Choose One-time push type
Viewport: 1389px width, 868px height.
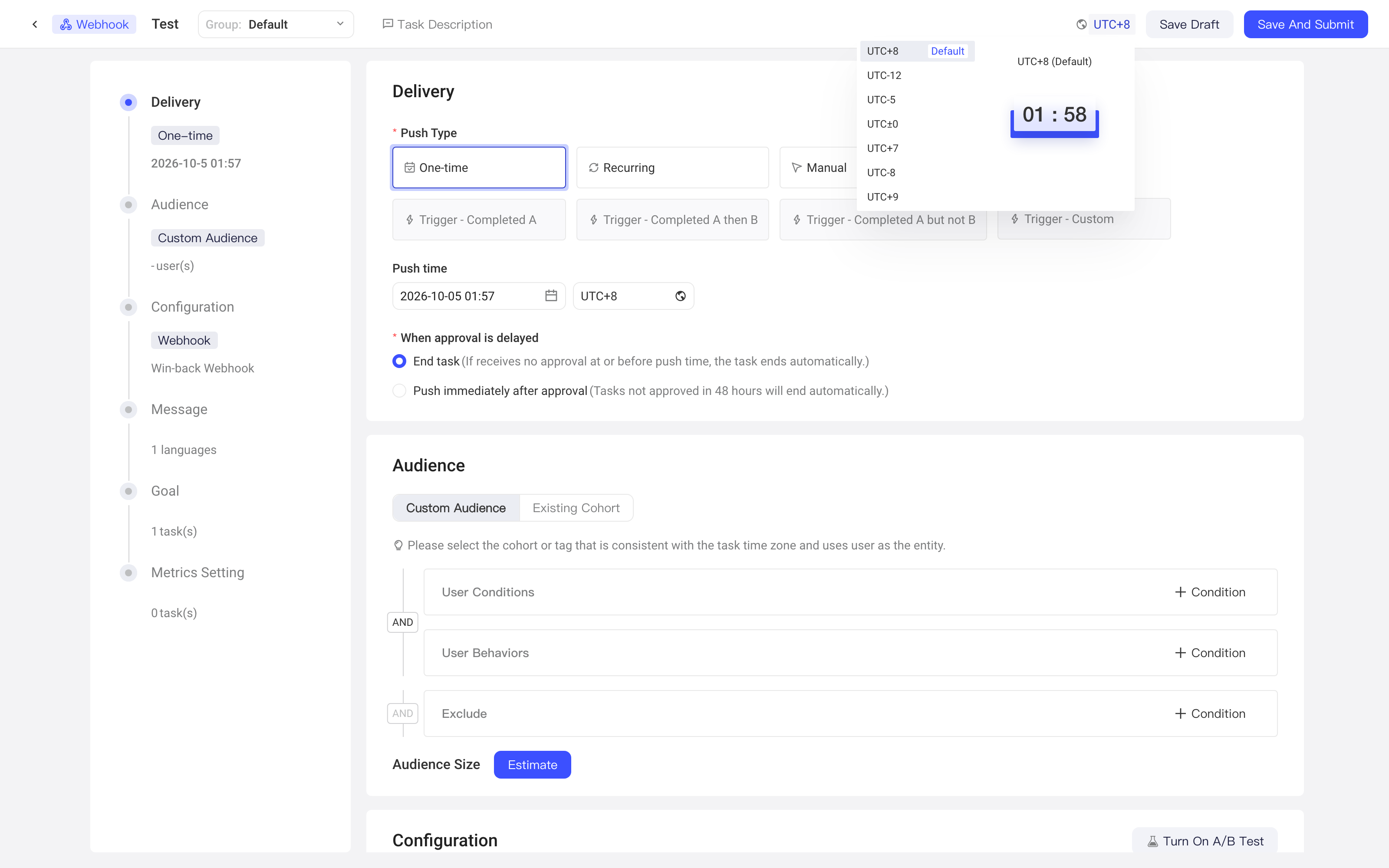[x=479, y=168]
